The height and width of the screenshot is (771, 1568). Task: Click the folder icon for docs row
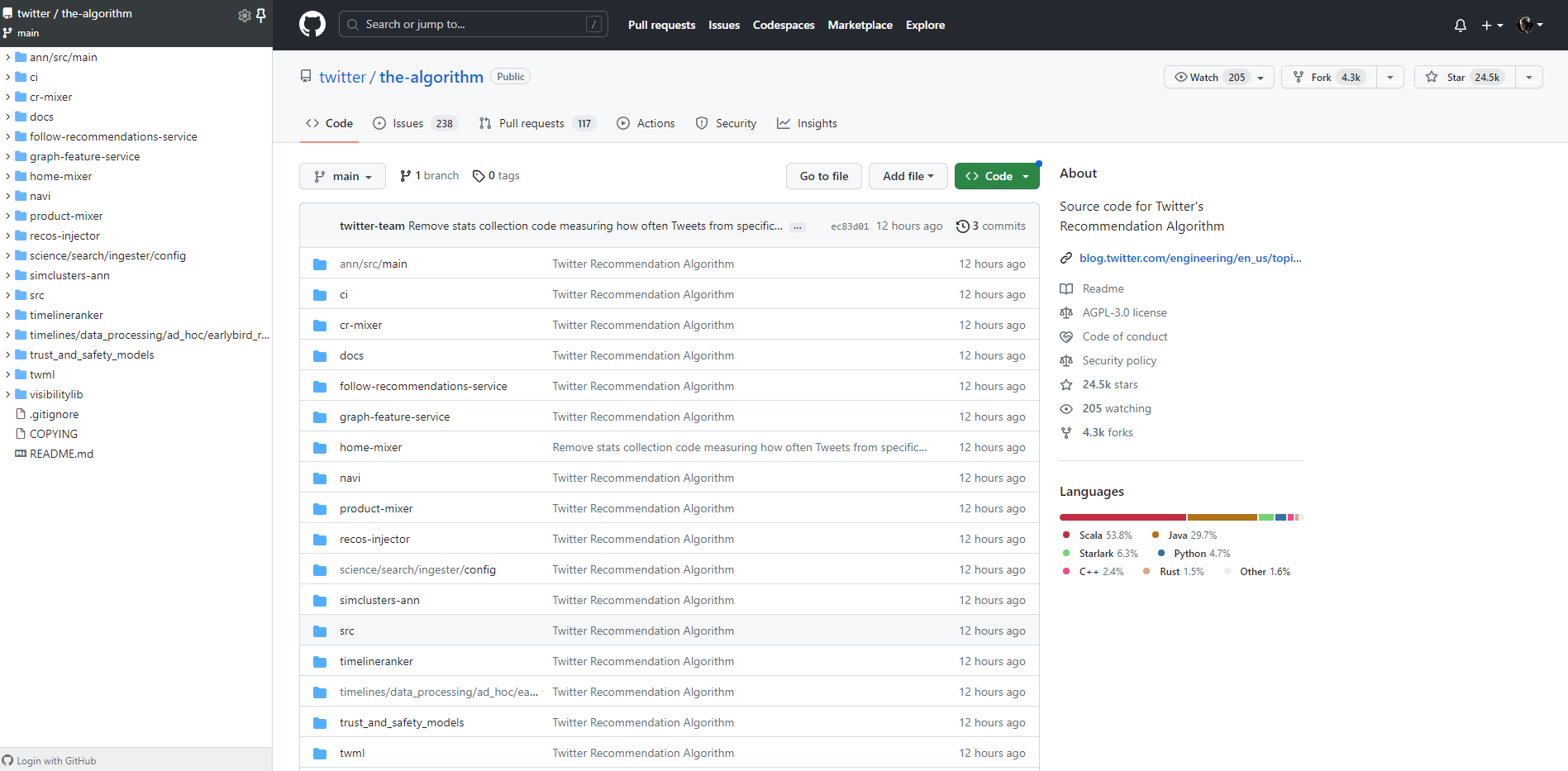320,356
